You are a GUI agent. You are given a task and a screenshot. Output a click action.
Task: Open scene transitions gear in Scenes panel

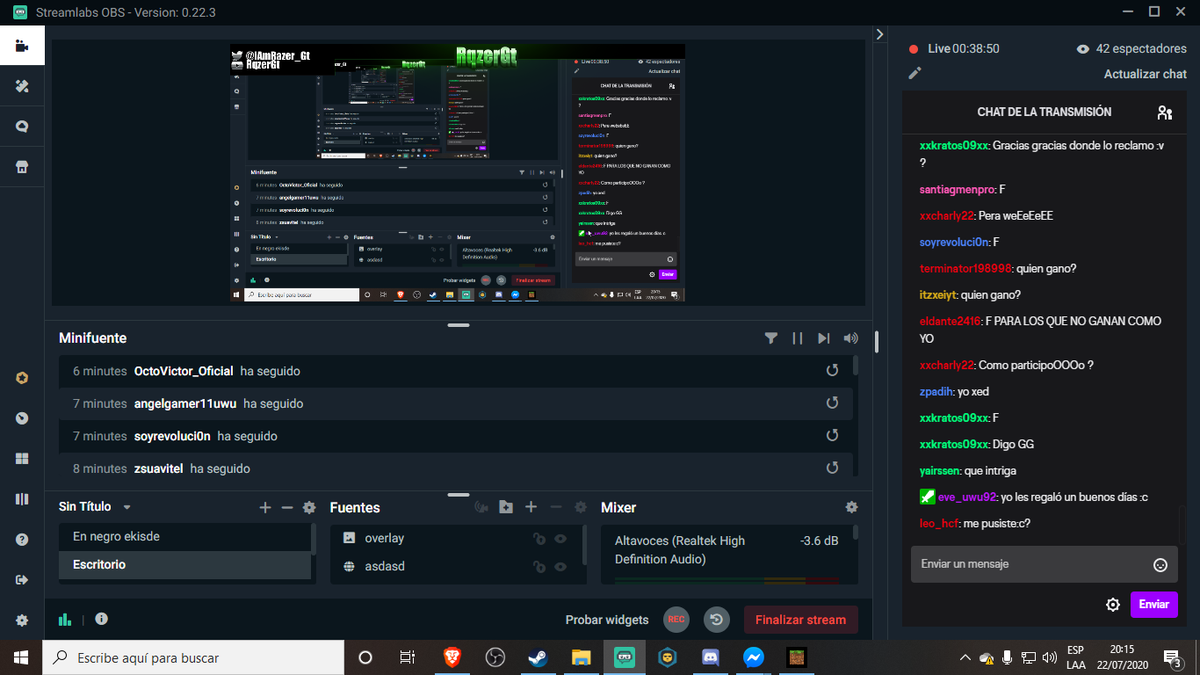(309, 508)
